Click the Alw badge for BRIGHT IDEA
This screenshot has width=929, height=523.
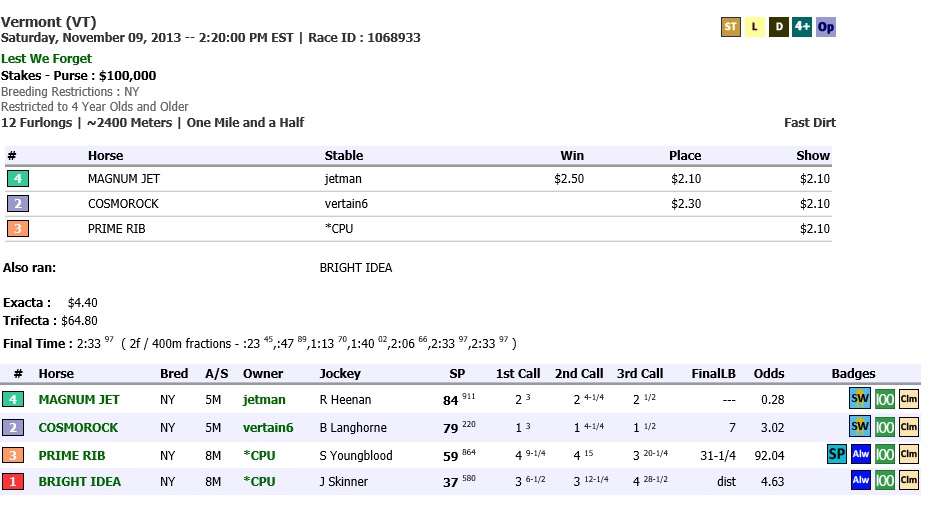tap(860, 481)
